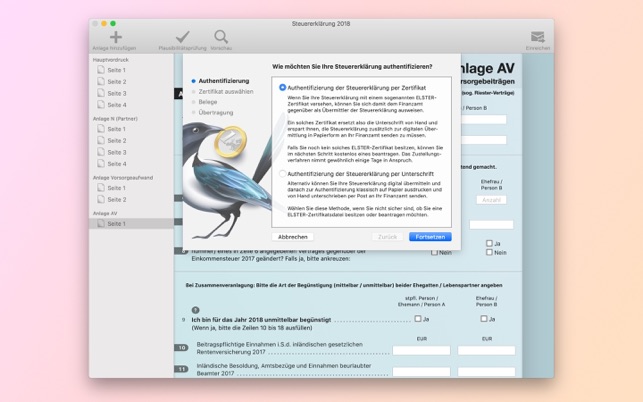Select Anlage AV Seite 1
The width and height of the screenshot is (643, 402).
click(131, 224)
